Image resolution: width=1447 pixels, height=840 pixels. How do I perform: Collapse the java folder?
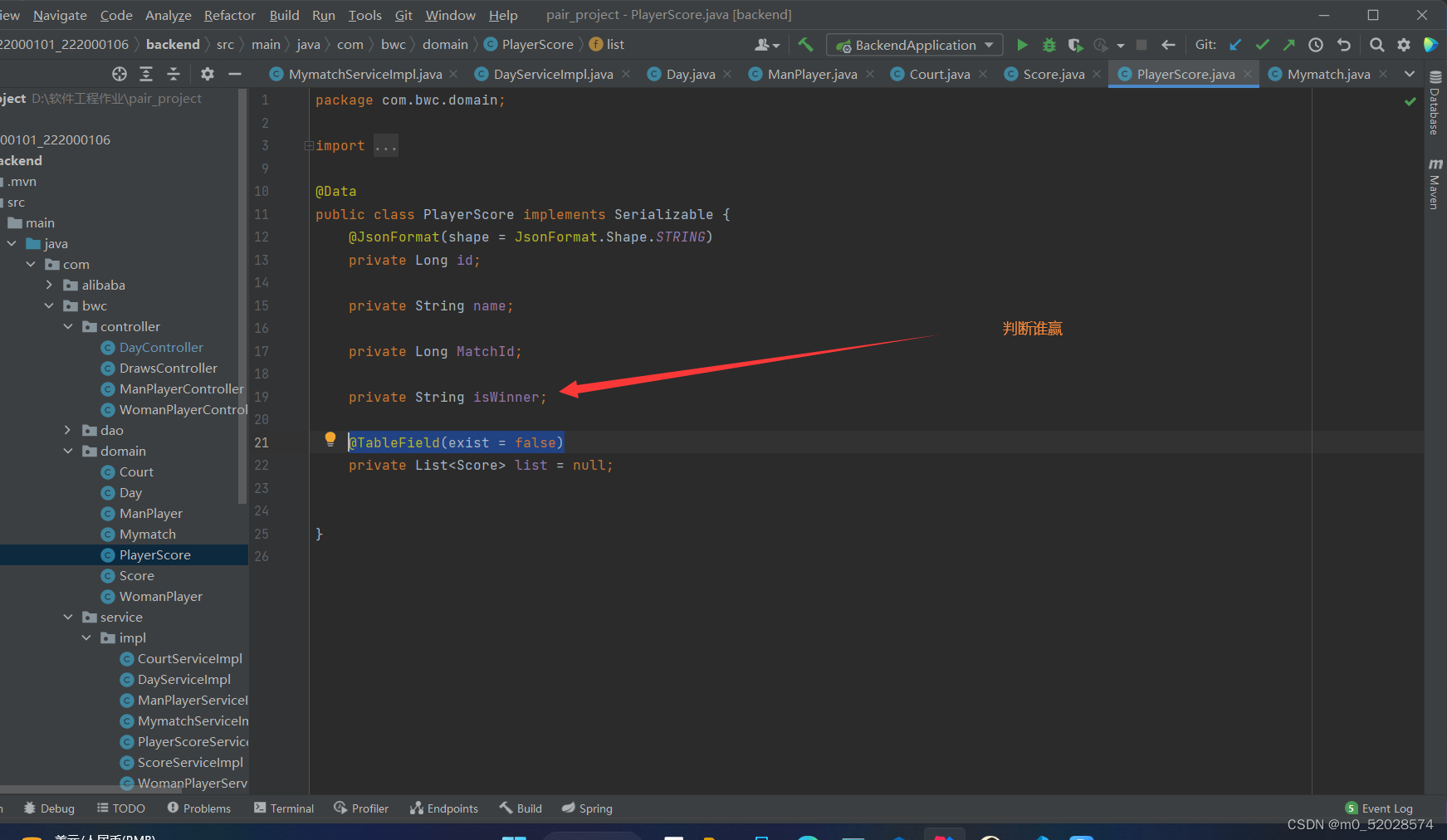12,243
